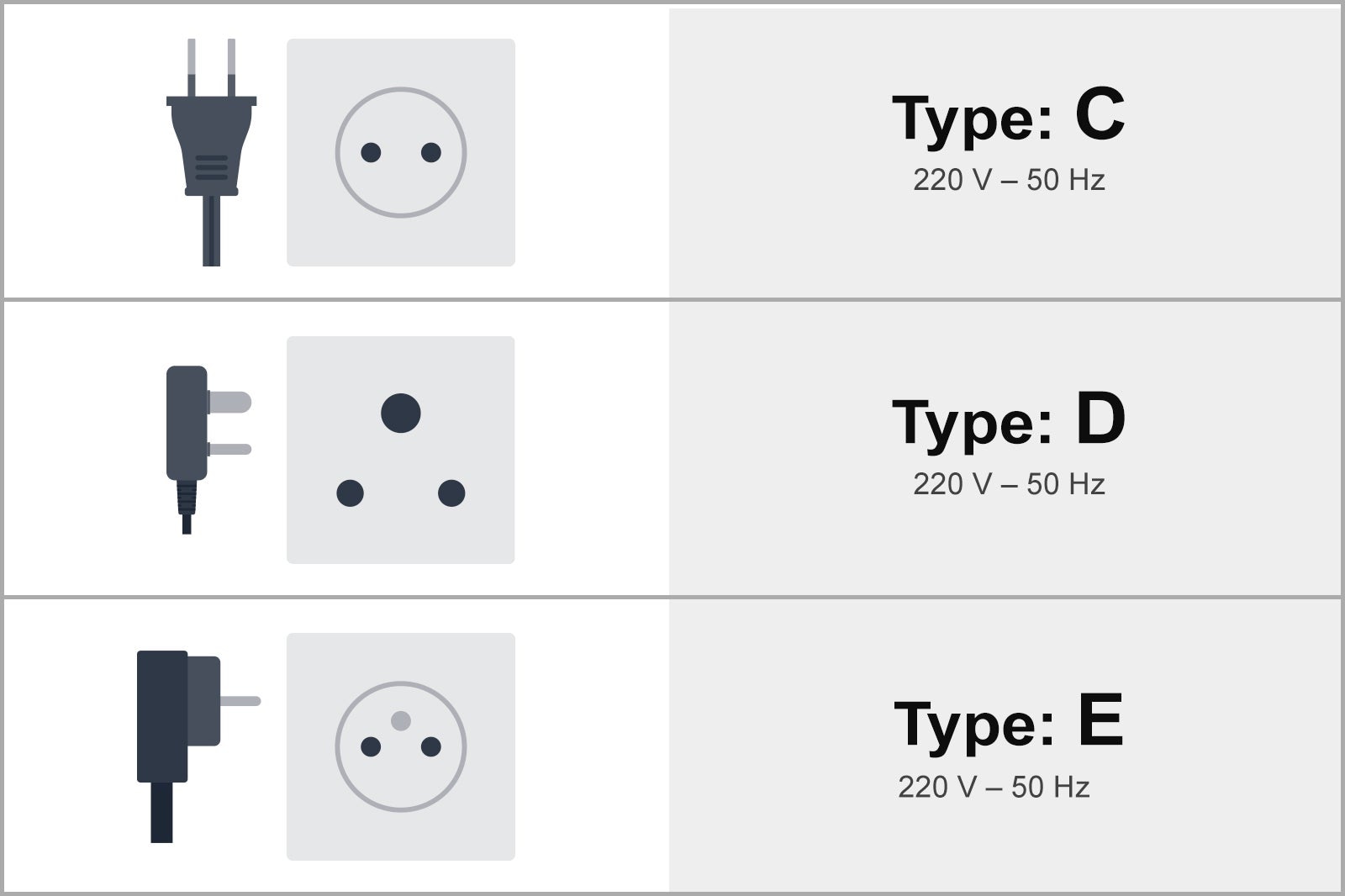1345x896 pixels.
Task: Click the bottom-left hole of Type D socket
Action: [x=350, y=493]
